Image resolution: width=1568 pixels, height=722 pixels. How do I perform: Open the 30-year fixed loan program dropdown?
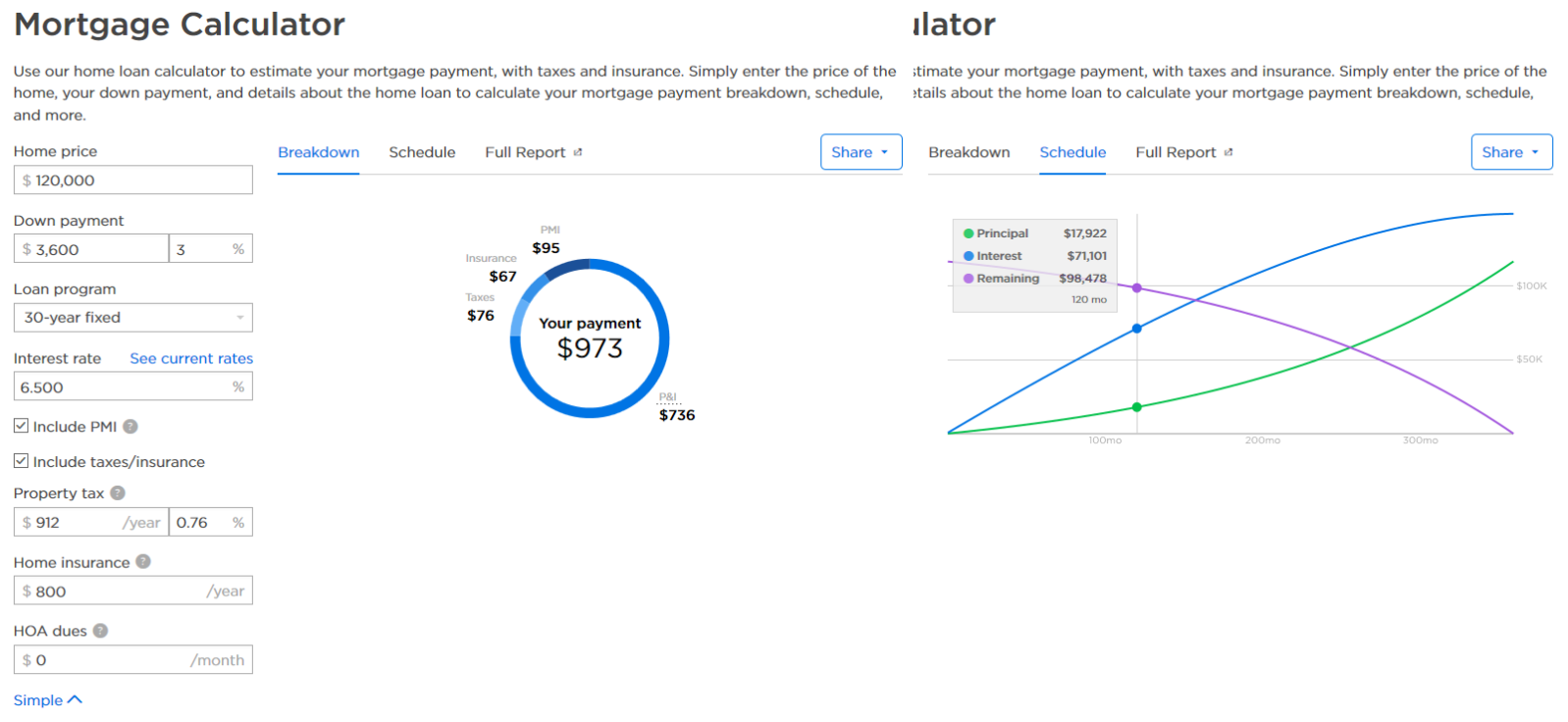(x=133, y=318)
